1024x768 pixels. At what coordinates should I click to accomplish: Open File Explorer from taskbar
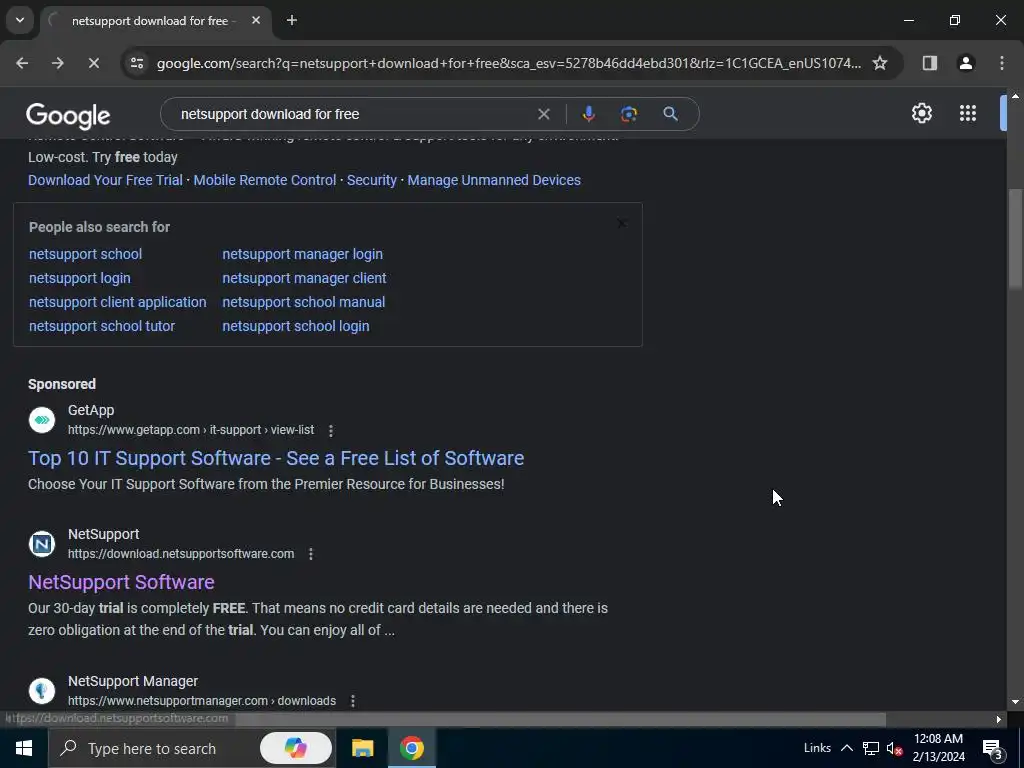pos(362,748)
